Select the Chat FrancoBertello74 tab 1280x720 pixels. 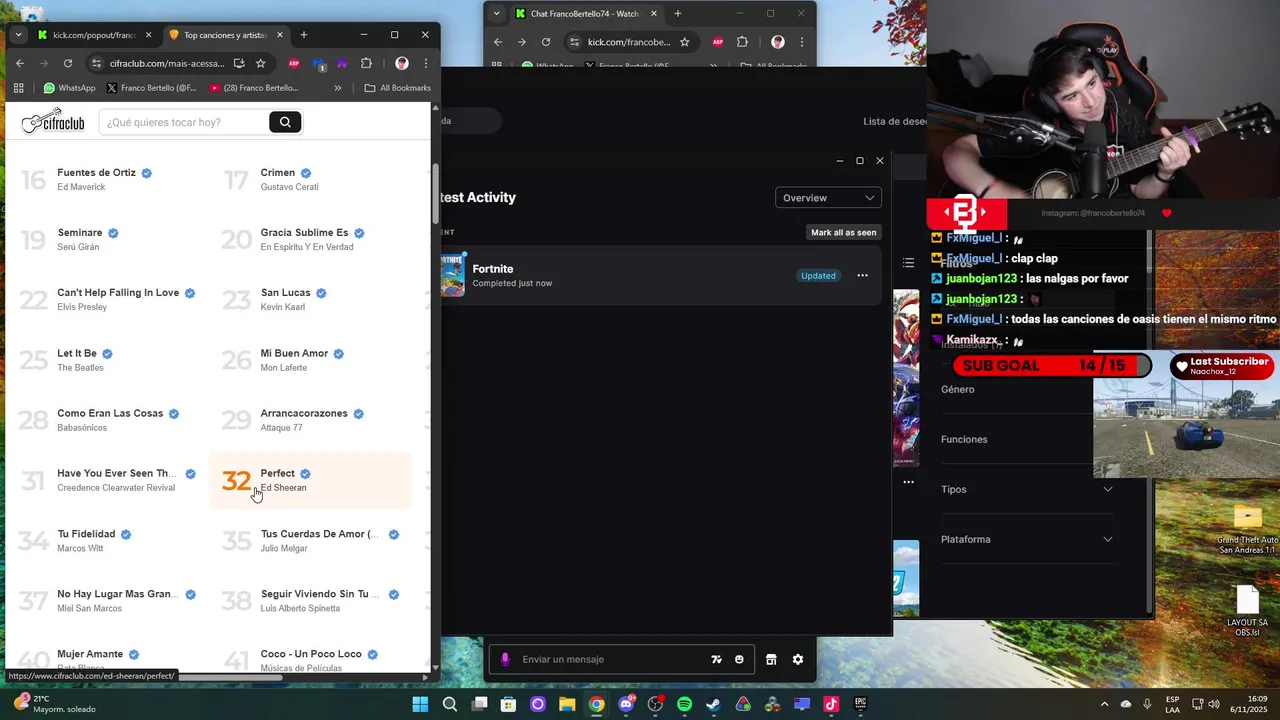pyautogui.click(x=586, y=14)
